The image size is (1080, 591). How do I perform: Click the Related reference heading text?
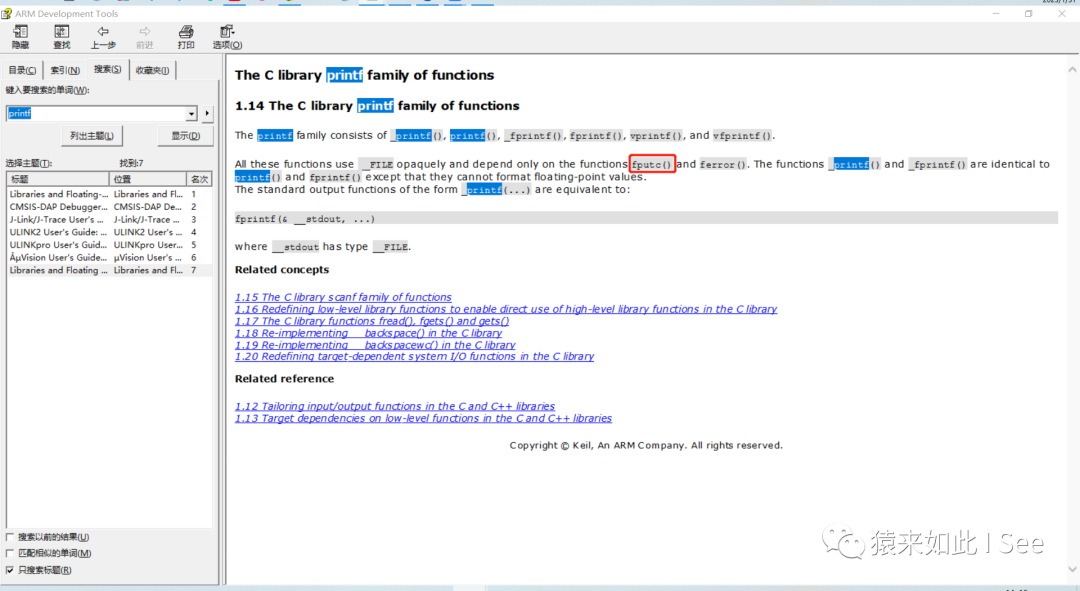click(x=284, y=379)
